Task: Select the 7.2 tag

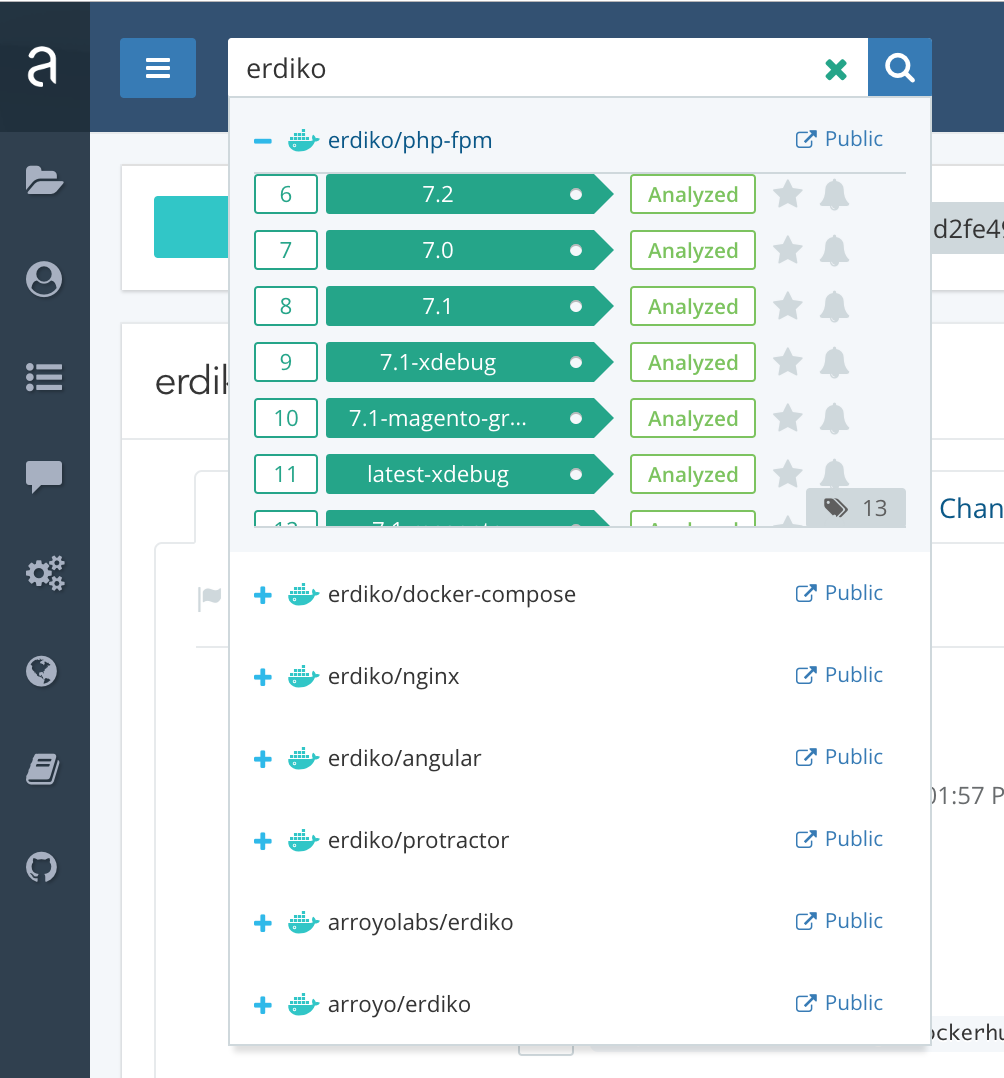Action: tap(469, 195)
